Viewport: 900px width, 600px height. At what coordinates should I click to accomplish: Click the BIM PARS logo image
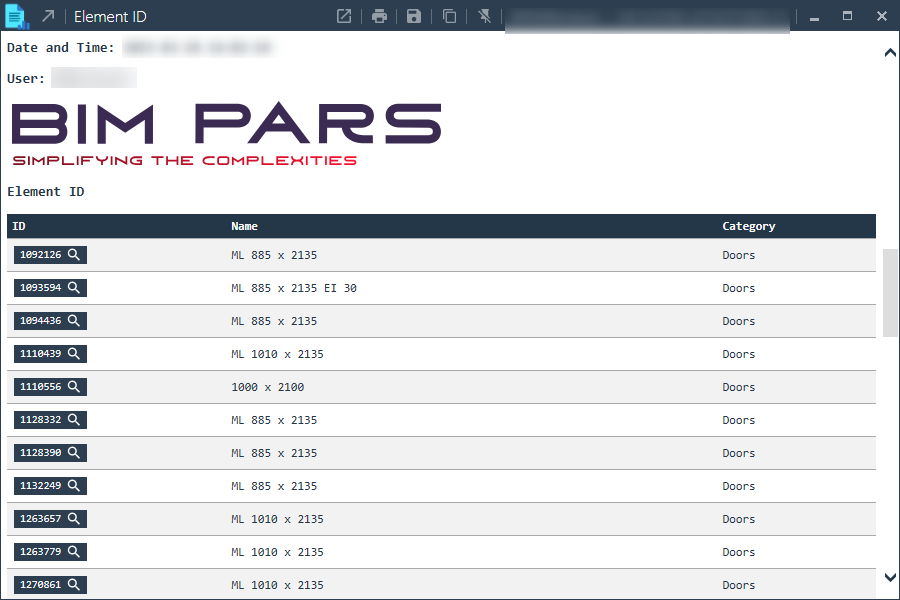(x=226, y=134)
